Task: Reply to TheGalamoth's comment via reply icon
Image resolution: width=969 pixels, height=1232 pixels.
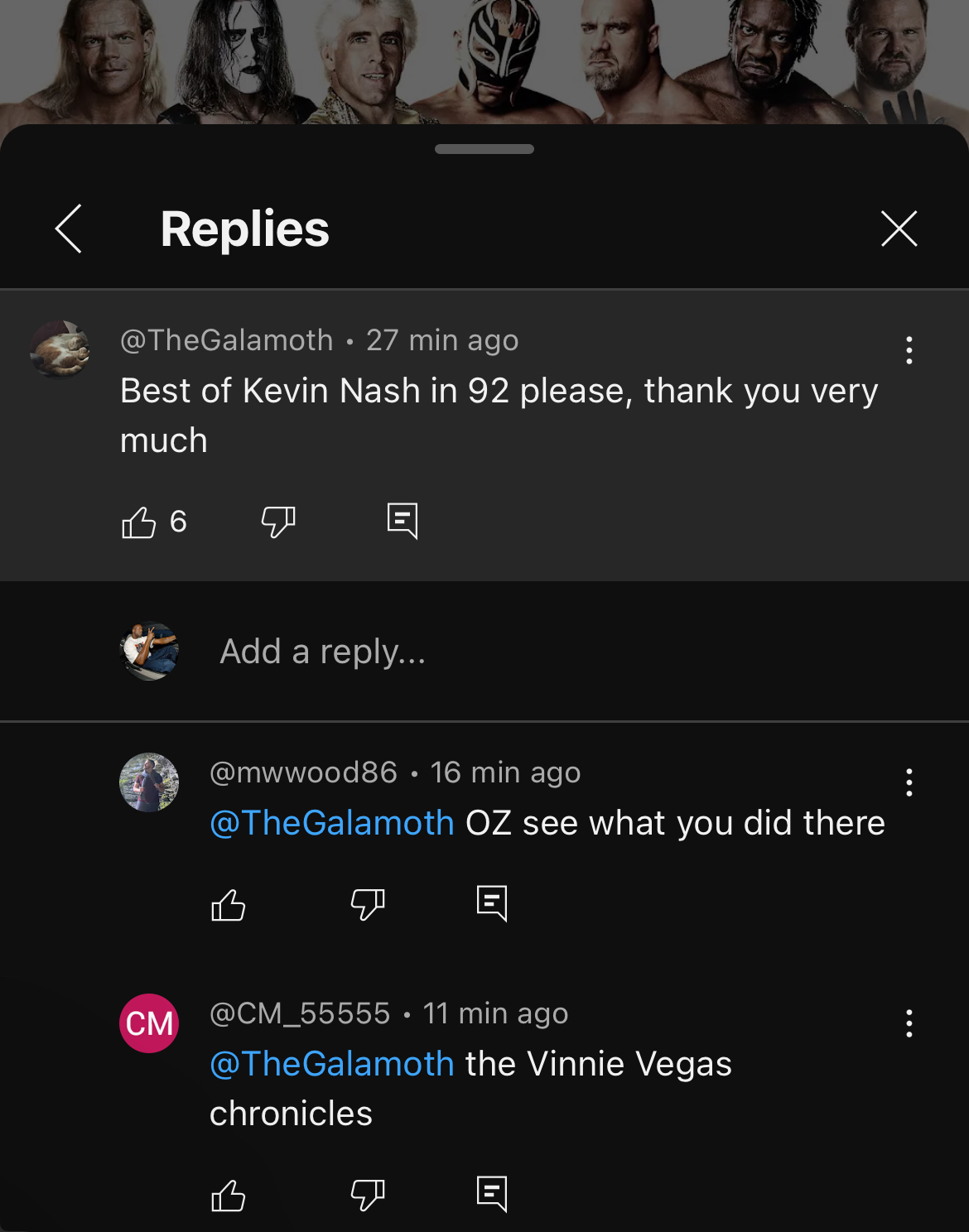Action: (403, 522)
